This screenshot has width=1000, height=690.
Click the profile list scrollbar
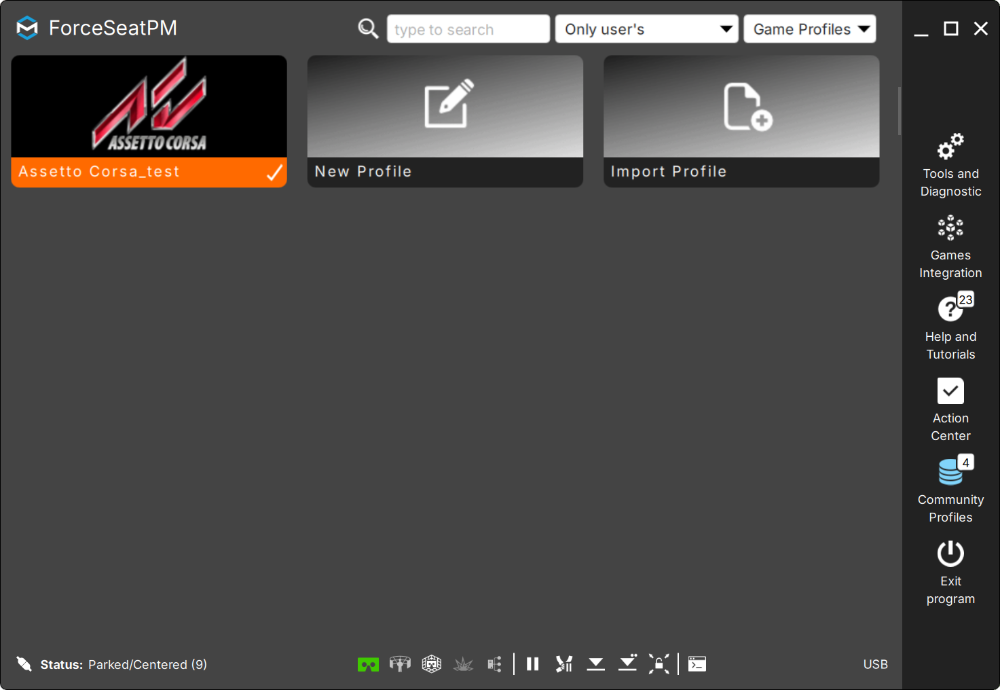899,111
